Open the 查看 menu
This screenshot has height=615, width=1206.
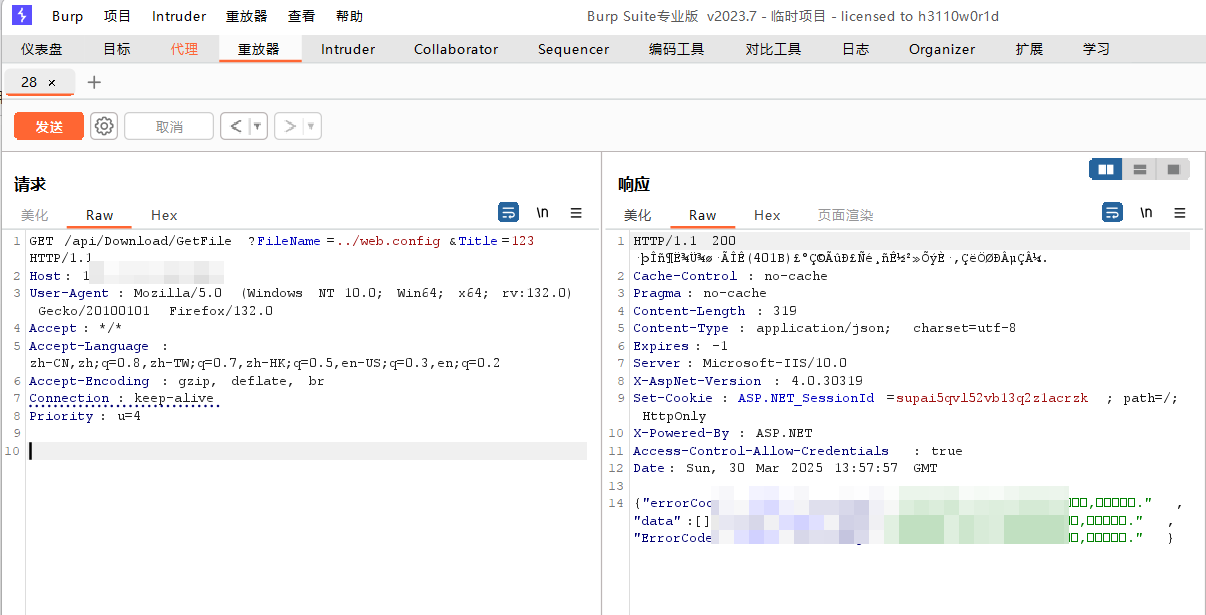coord(302,16)
